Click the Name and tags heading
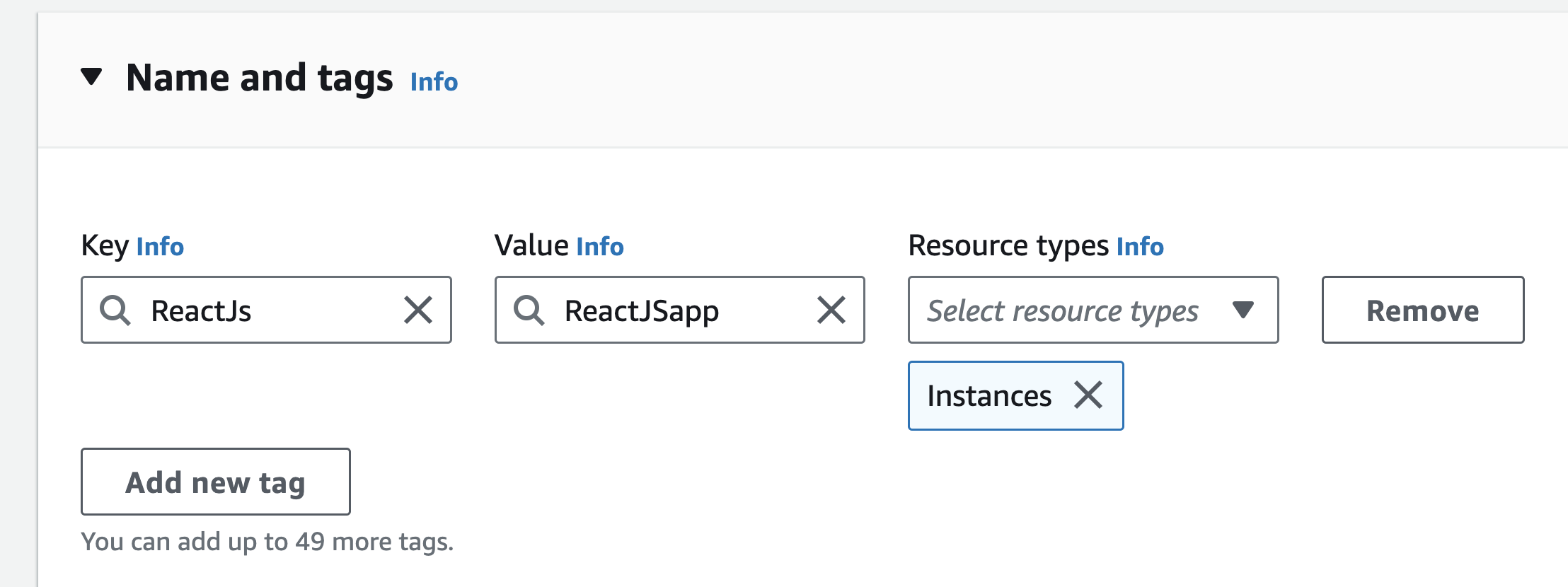Image resolution: width=1568 pixels, height=587 pixels. tap(259, 78)
